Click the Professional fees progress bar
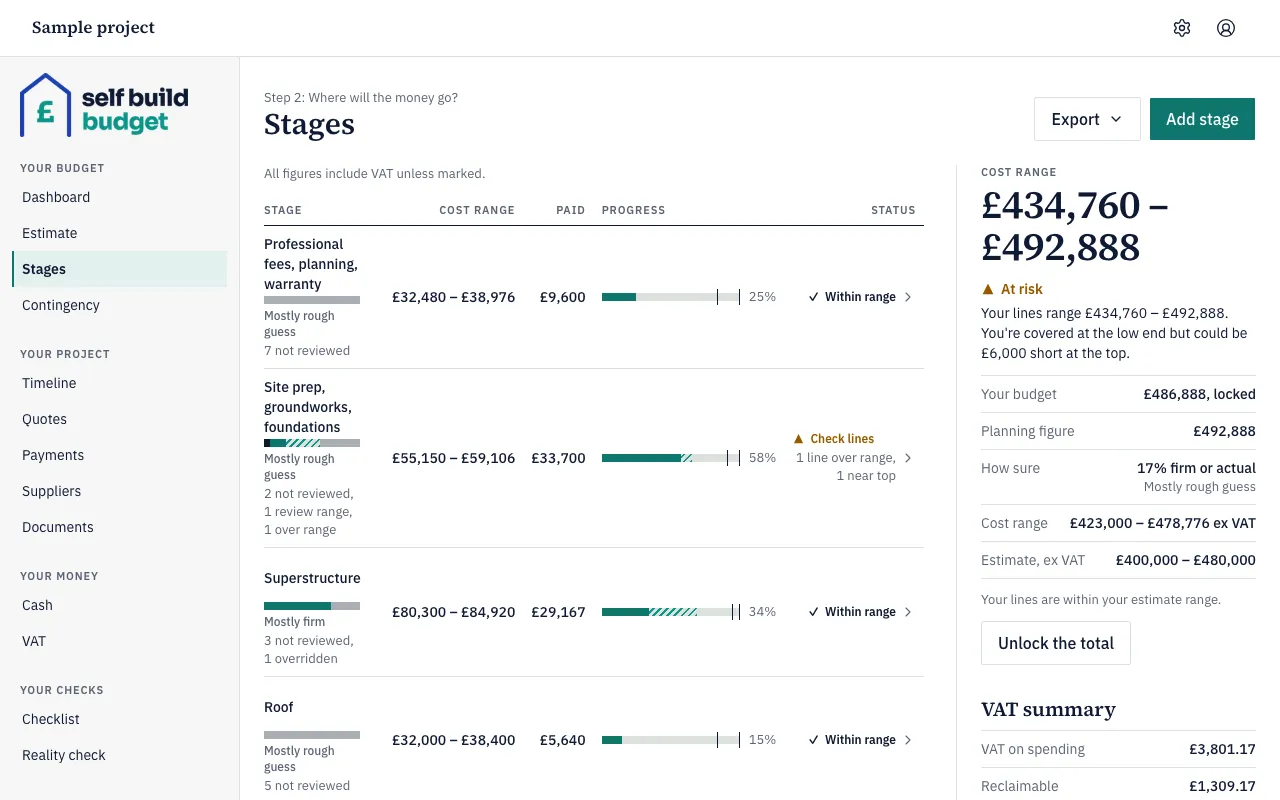Screen dimensions: 1280x800 [x=671, y=297]
